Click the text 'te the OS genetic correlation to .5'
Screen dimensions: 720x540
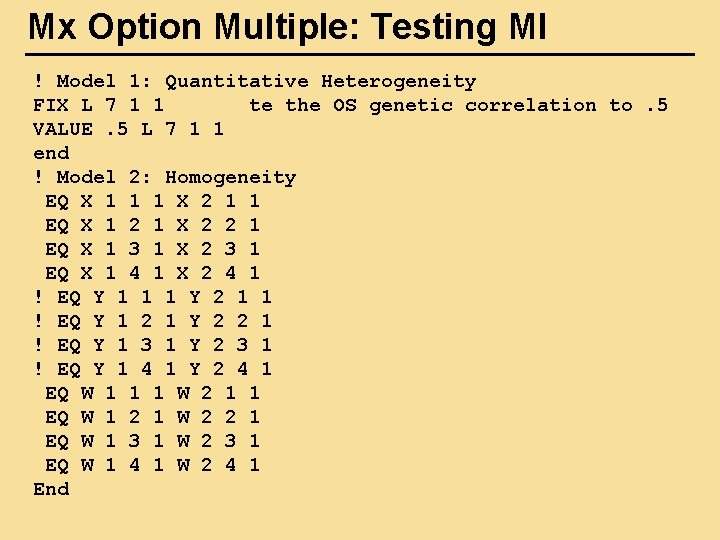click(458, 105)
